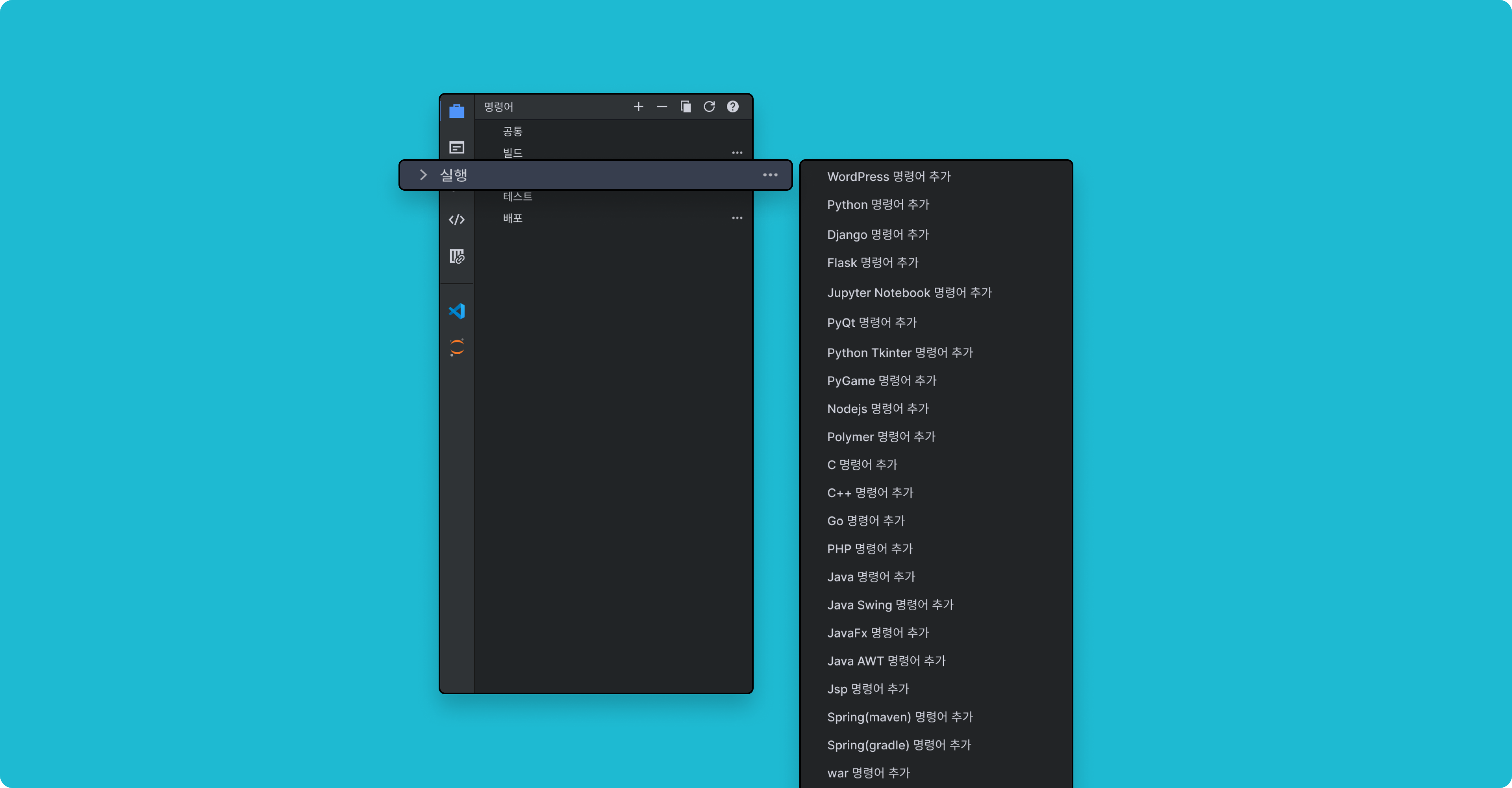The image size is (1512, 788).
Task: Open the window panel sidebar icon
Action: tap(457, 147)
